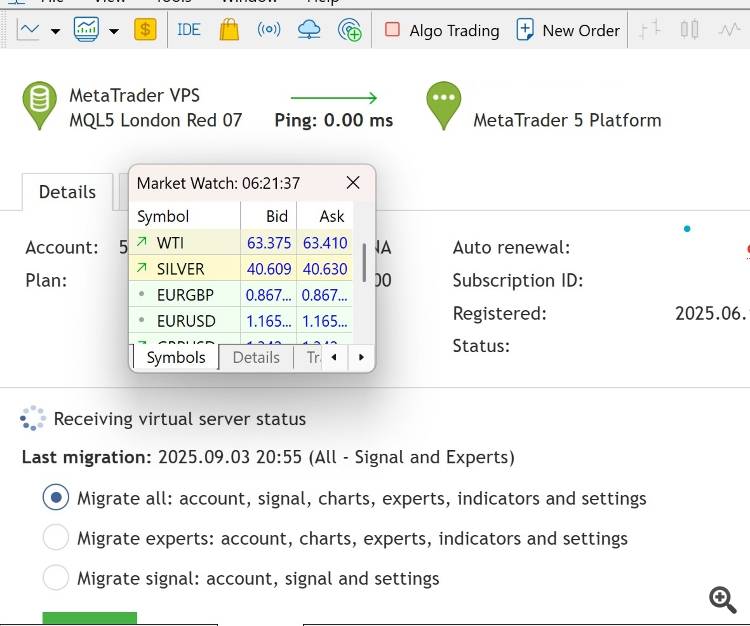Click the Last migration date text
Image resolution: width=750 pixels, height=626 pixels.
[x=230, y=457]
